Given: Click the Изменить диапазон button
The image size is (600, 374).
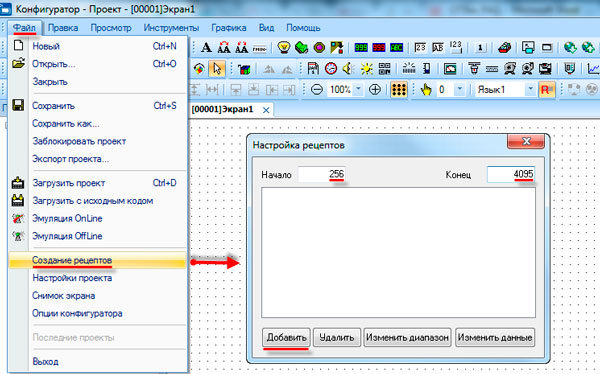Looking at the screenshot, I should point(407,338).
